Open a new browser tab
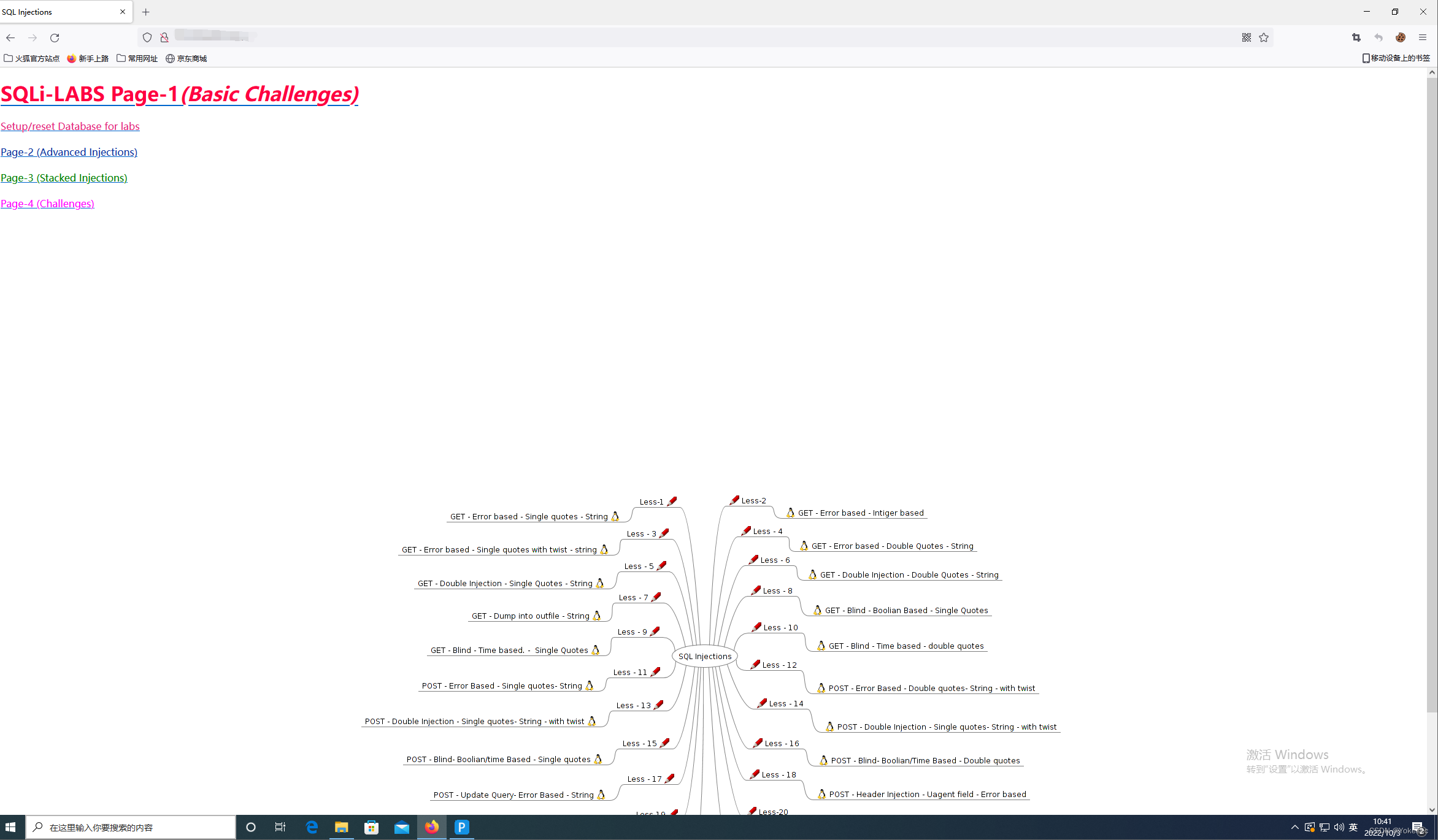This screenshot has width=1438, height=840. (146, 12)
